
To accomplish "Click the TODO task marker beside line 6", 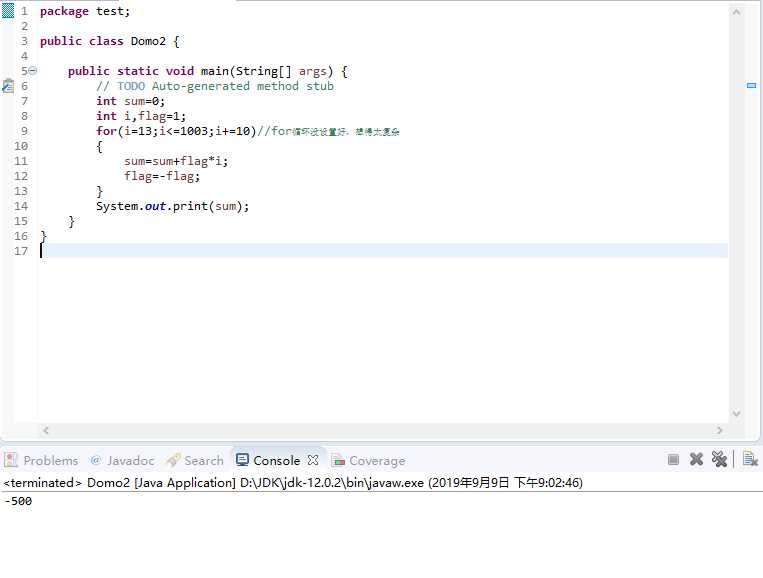I will (x=8, y=86).
